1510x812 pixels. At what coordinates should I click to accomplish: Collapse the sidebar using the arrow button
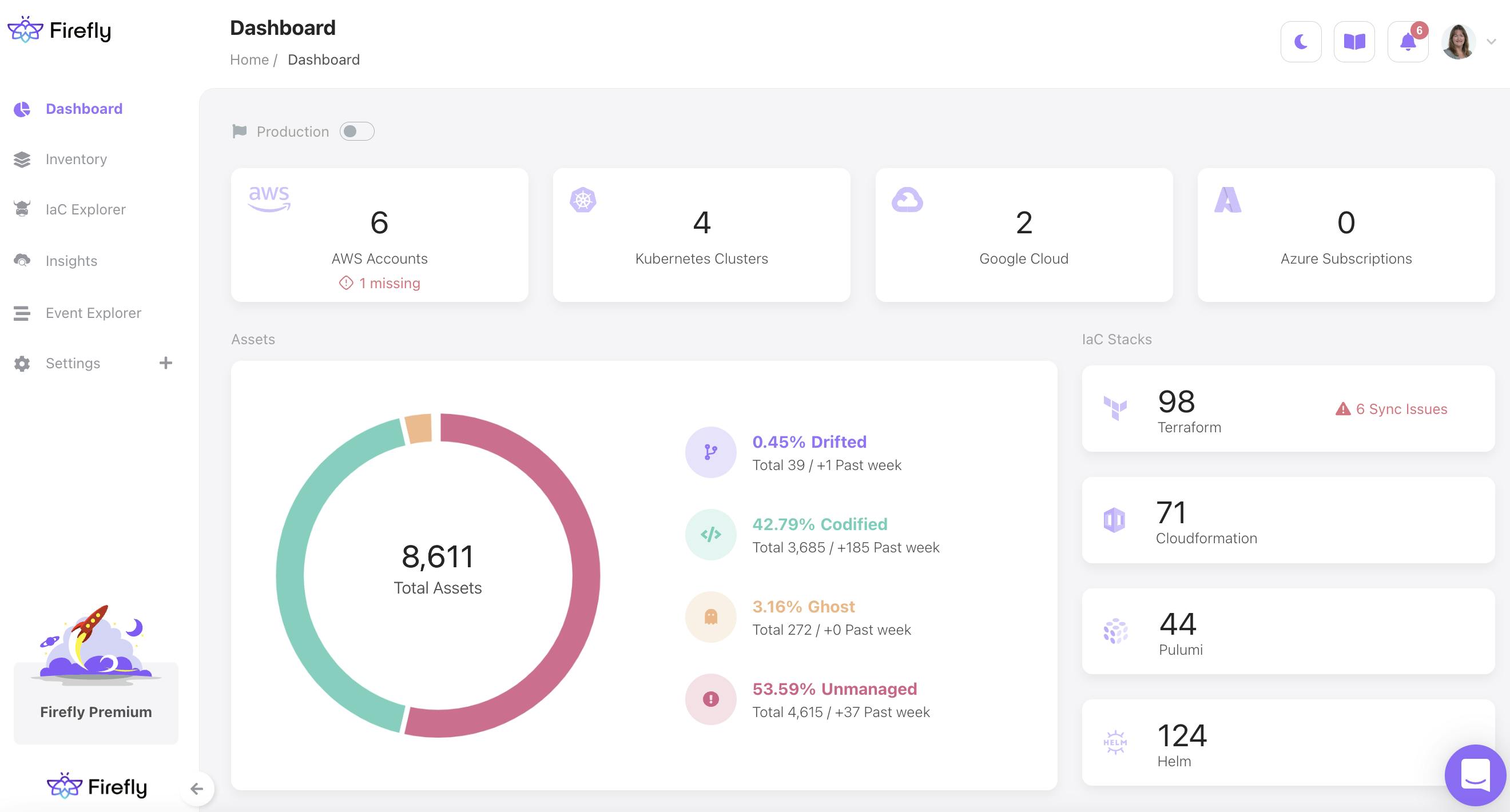197,789
